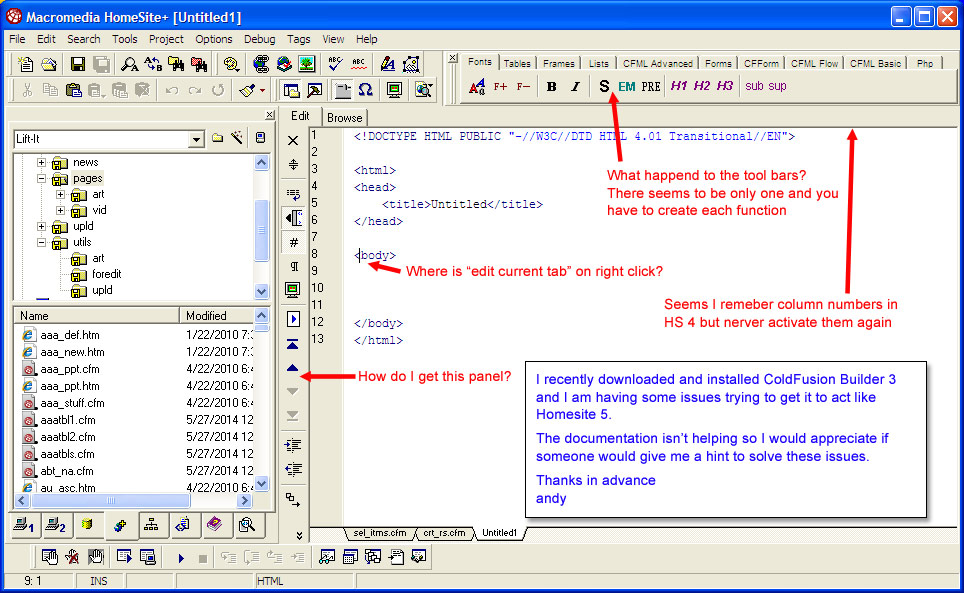Collapse the utils folder in the tree
This screenshot has height=593, width=964.
[x=41, y=242]
